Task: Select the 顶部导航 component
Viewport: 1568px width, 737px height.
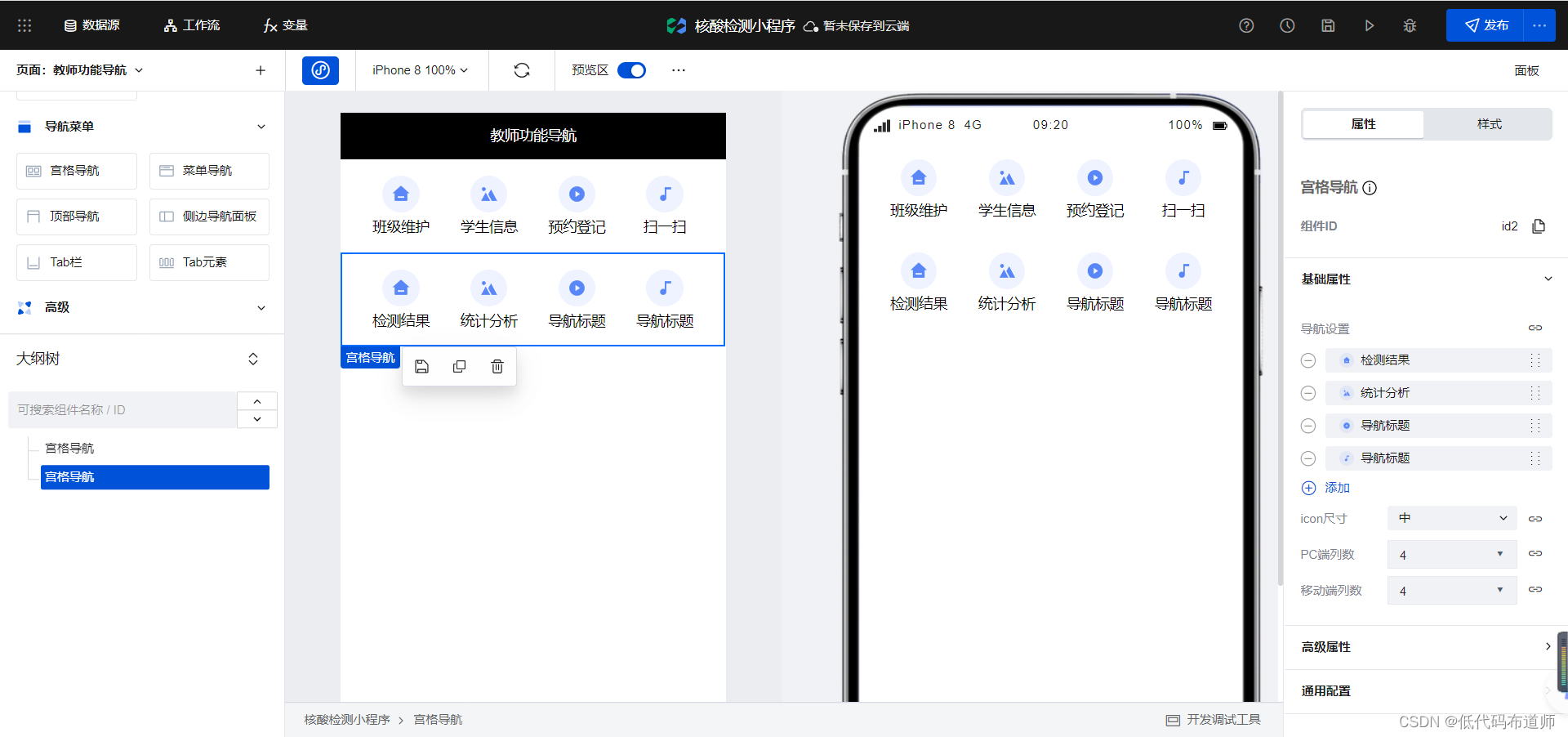Action: (77, 217)
